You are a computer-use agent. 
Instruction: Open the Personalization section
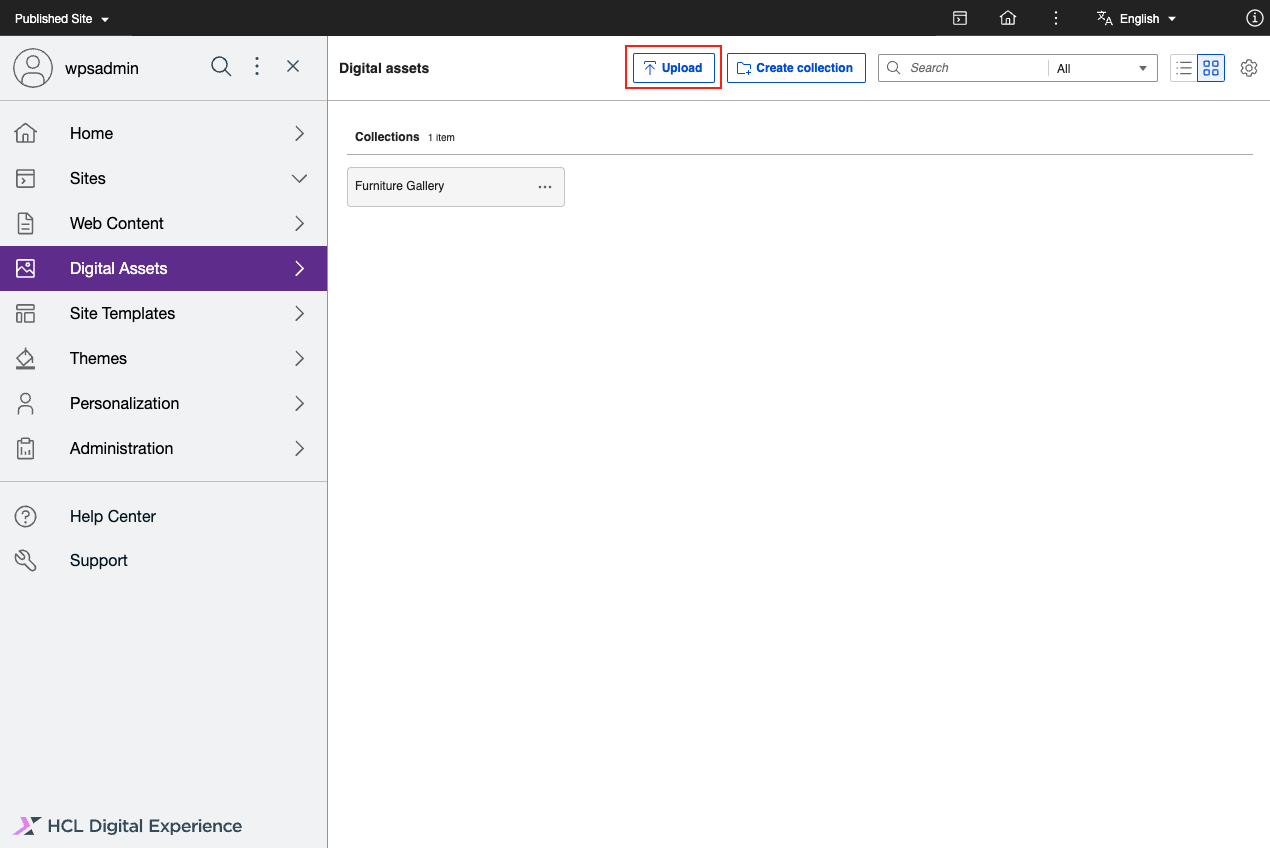[124, 403]
